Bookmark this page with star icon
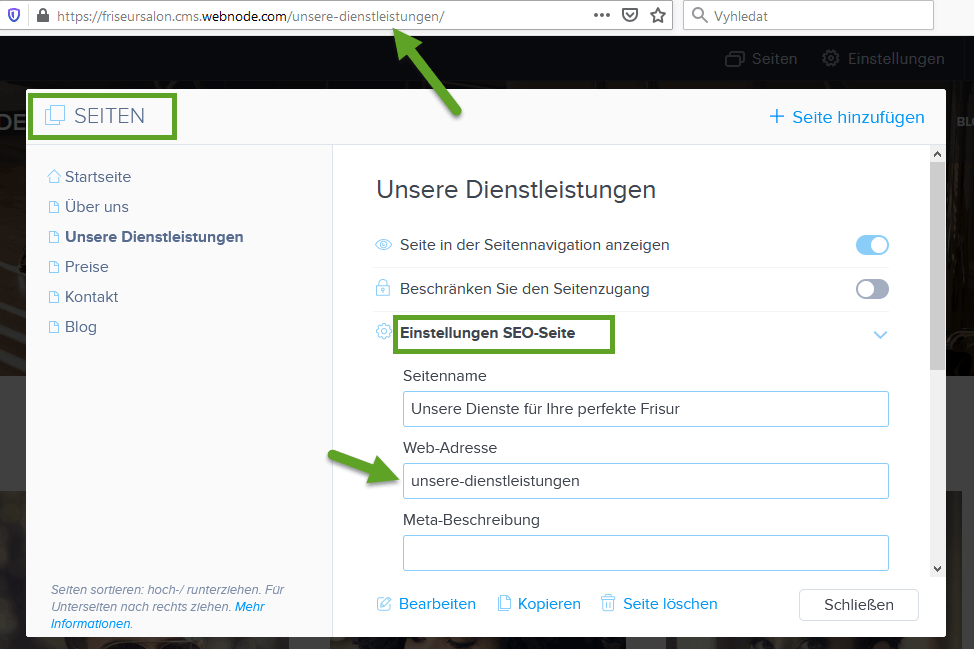Image resolution: width=974 pixels, height=649 pixels. 658,15
